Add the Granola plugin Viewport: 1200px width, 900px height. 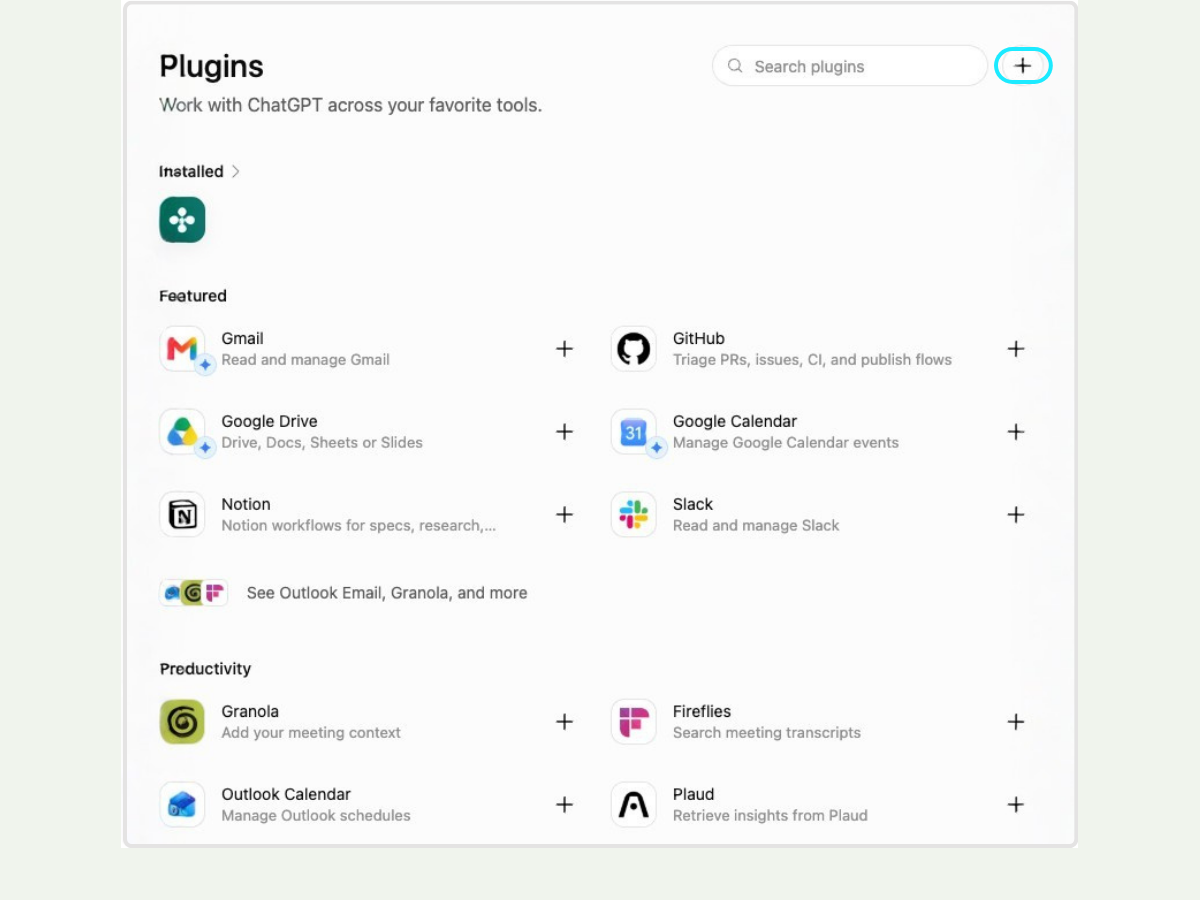[x=565, y=722]
